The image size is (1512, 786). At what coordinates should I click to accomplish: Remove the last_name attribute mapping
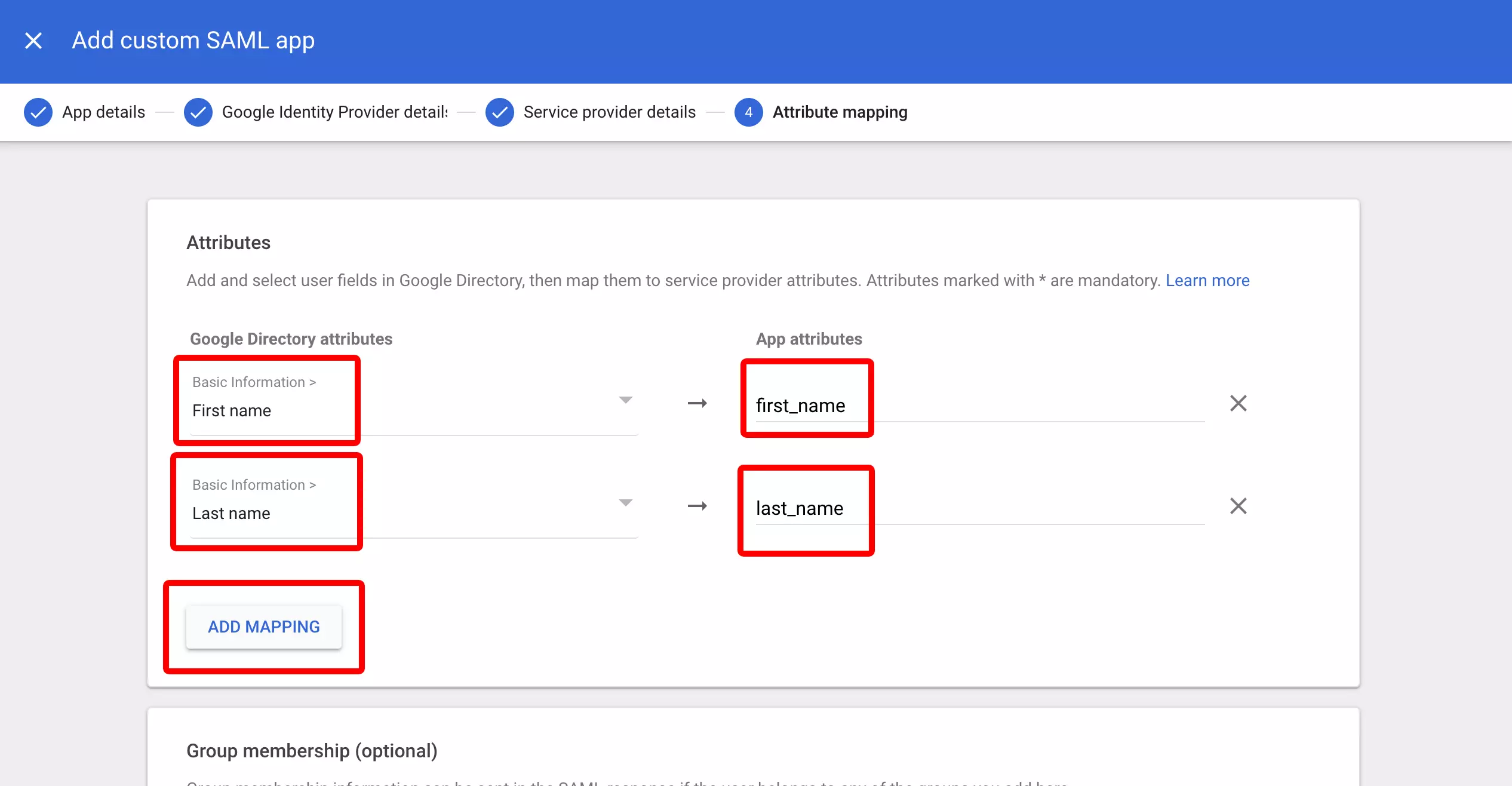[x=1239, y=506]
